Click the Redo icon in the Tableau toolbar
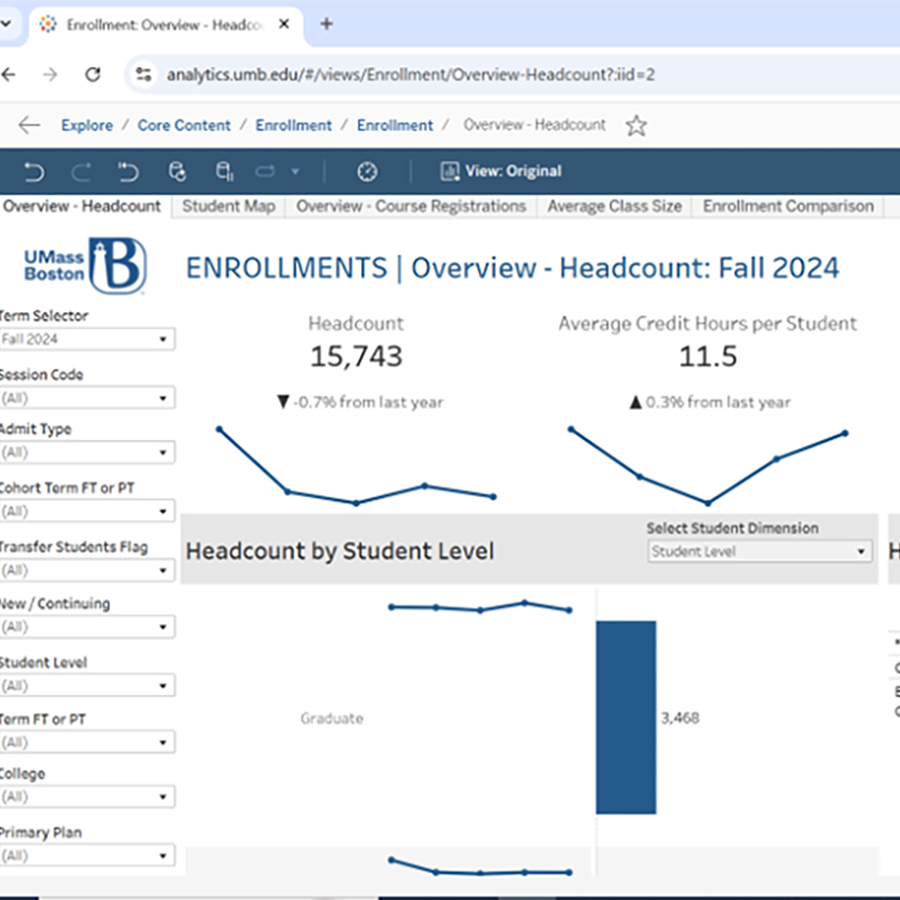 [x=81, y=172]
